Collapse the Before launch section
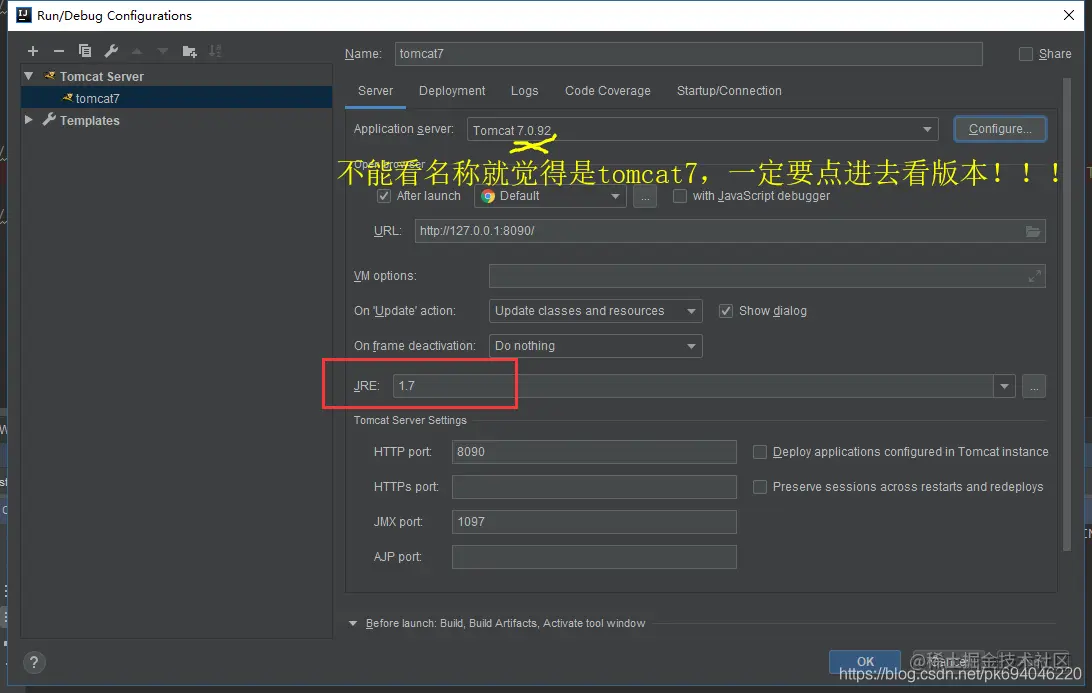Screen dimensions: 1092x693 353,623
